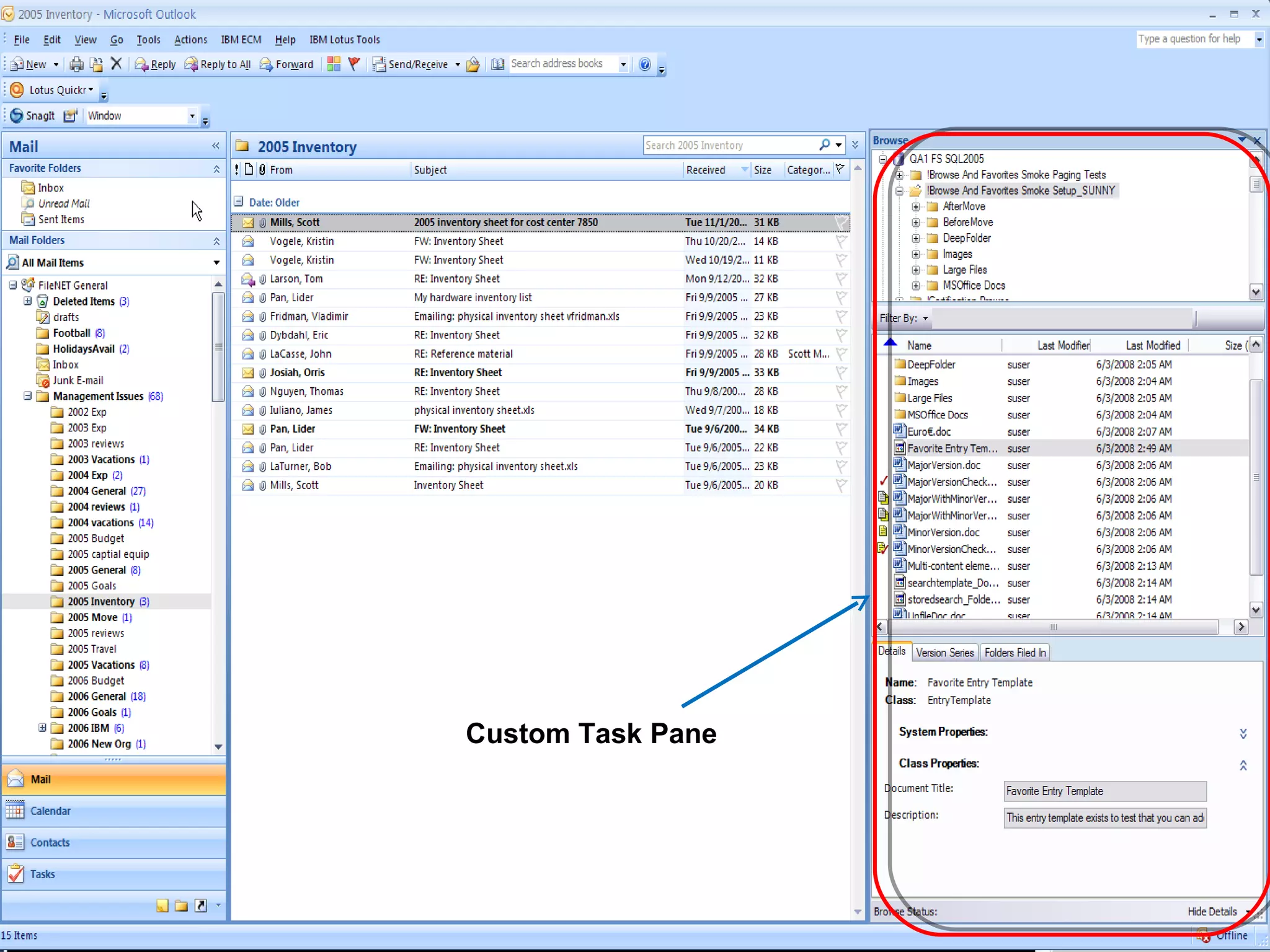Toggle flag on Josiah, Orris message
The image size is (1270, 952).
[x=841, y=372]
